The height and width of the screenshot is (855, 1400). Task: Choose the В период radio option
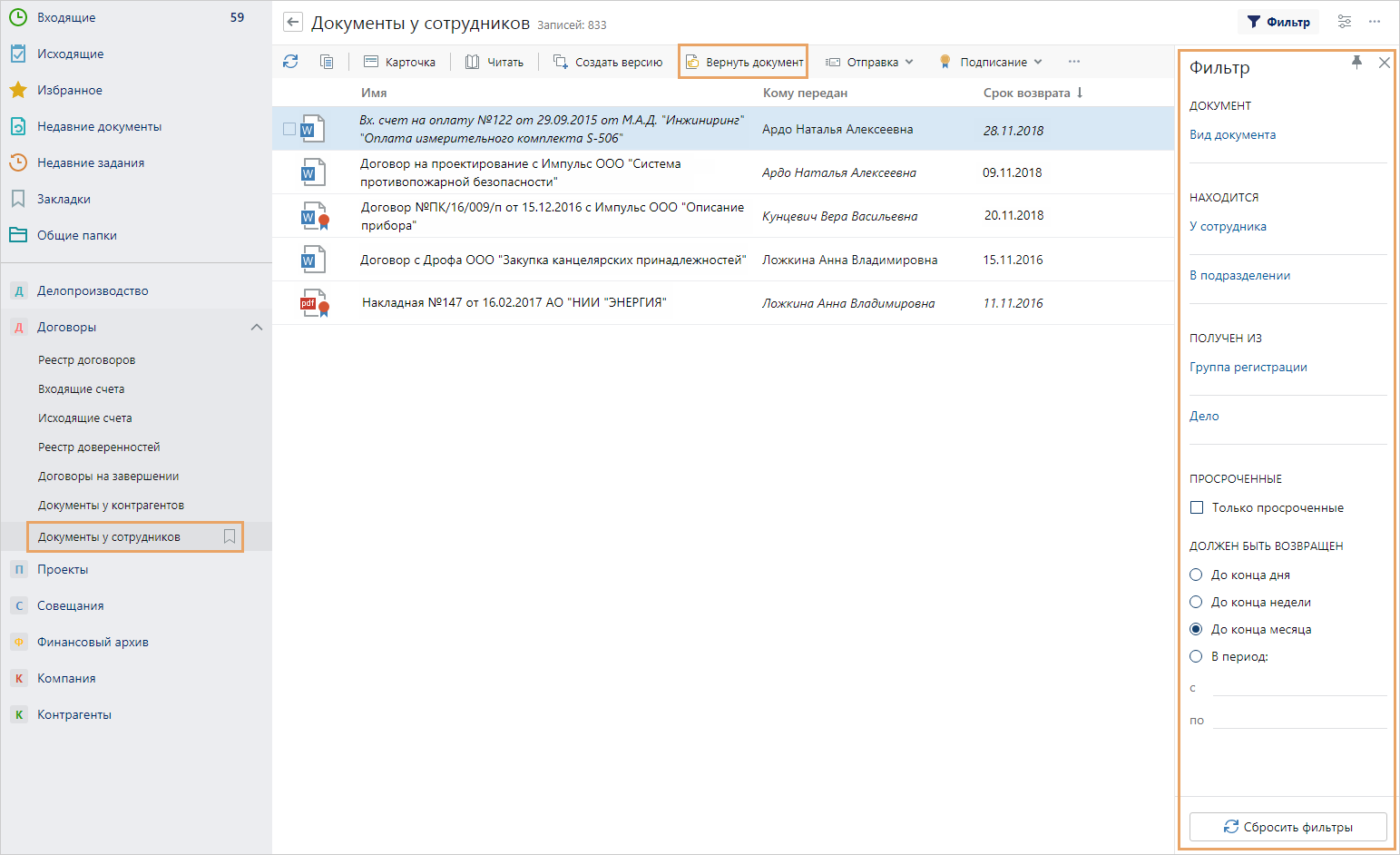tap(1196, 656)
